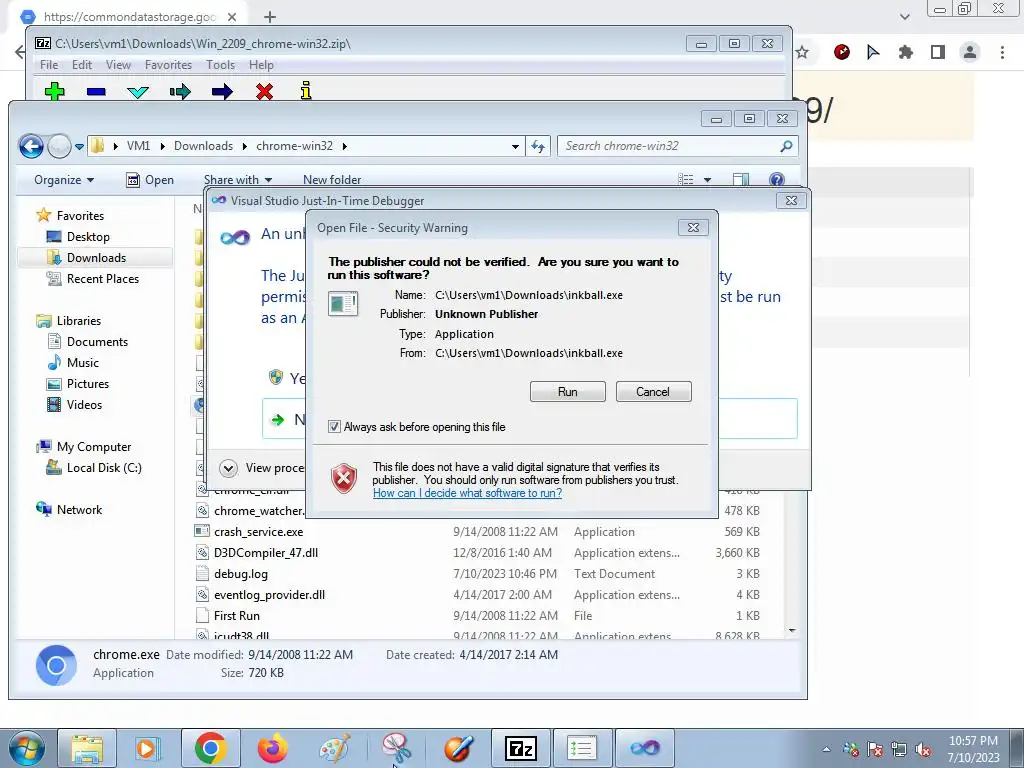The width and height of the screenshot is (1024, 768).
Task: Open 7-Zip Edit menu
Action: pos(82,65)
